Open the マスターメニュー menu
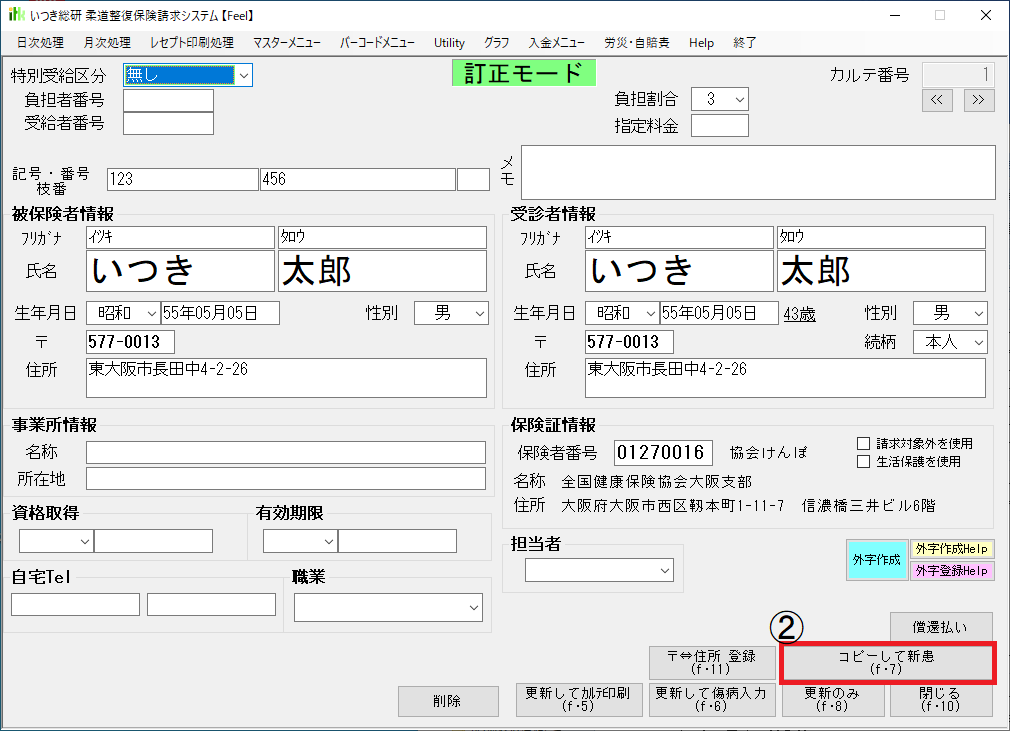This screenshot has width=1010, height=731. pyautogui.click(x=287, y=43)
